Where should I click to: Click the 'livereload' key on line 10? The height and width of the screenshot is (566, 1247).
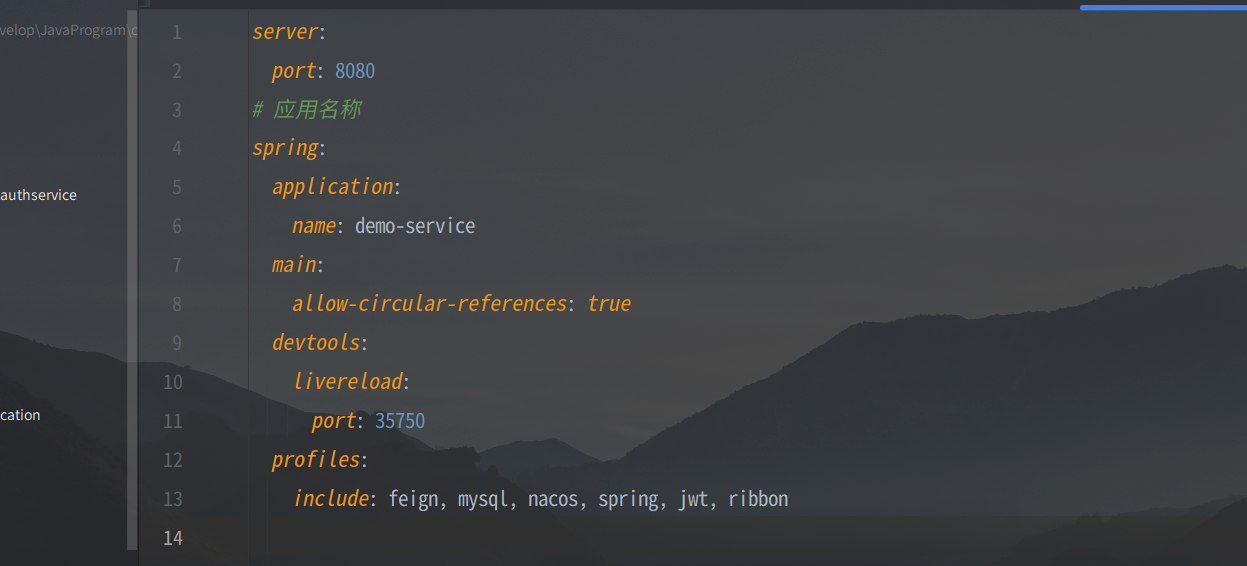[348, 381]
